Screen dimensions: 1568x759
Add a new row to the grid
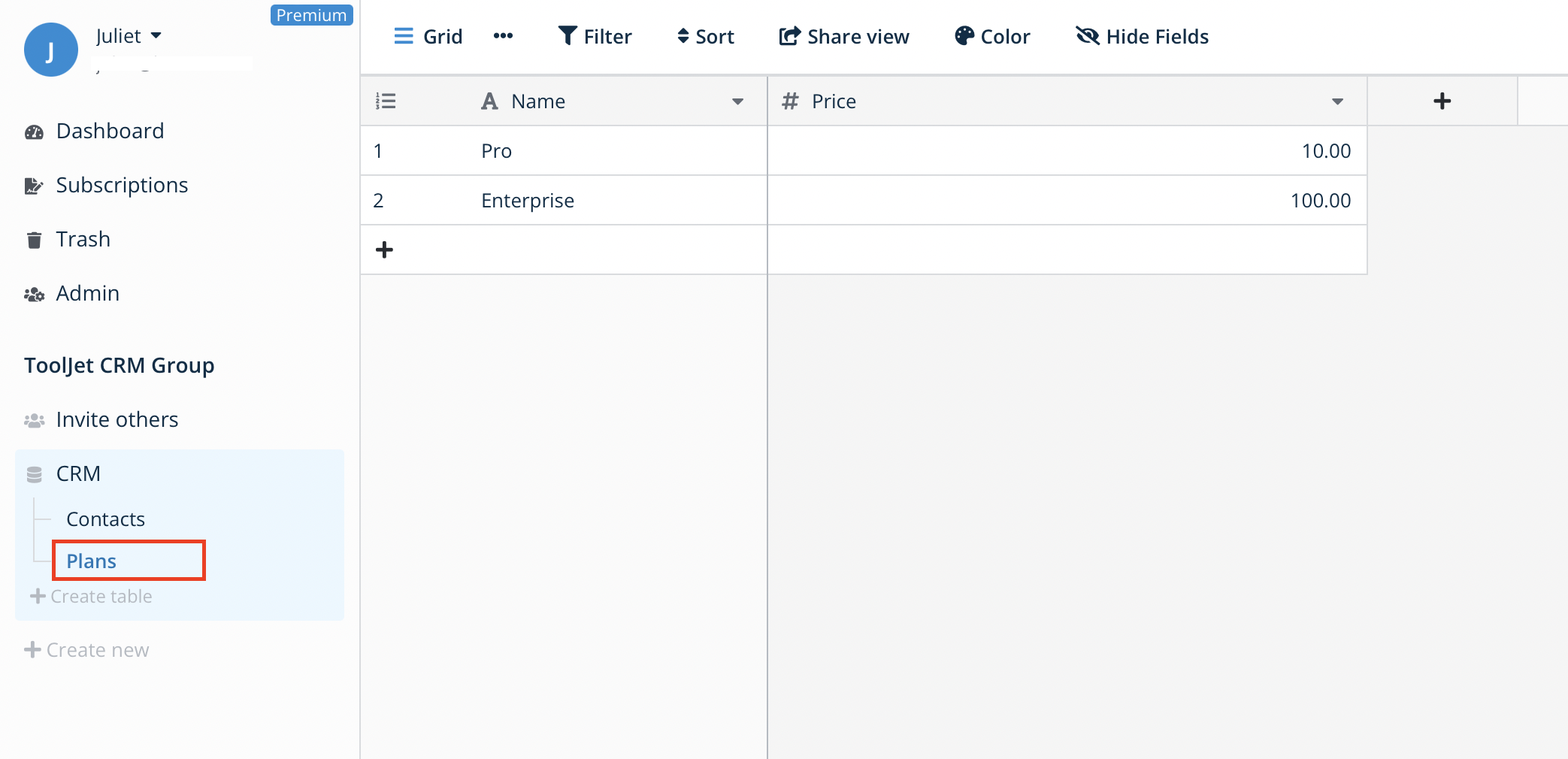point(384,250)
